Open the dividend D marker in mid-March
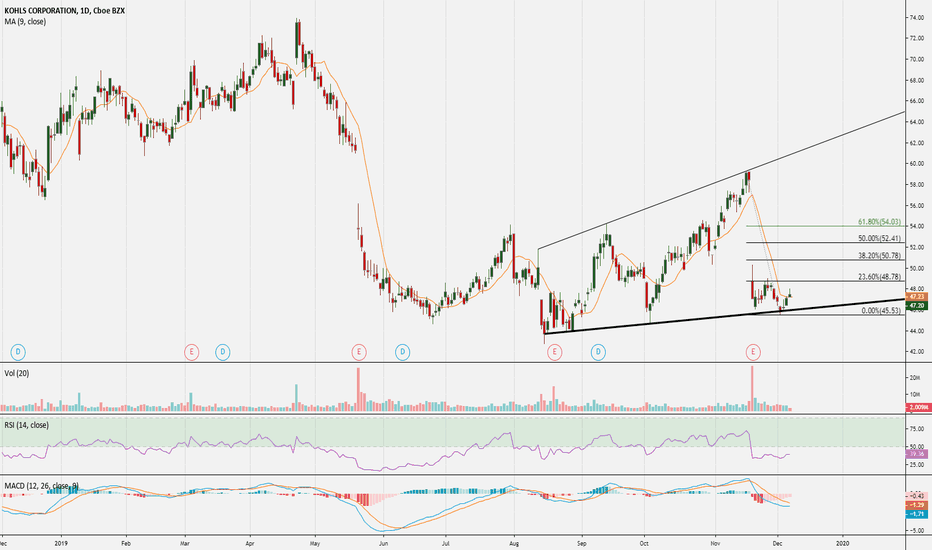The image size is (932, 550). [222, 352]
